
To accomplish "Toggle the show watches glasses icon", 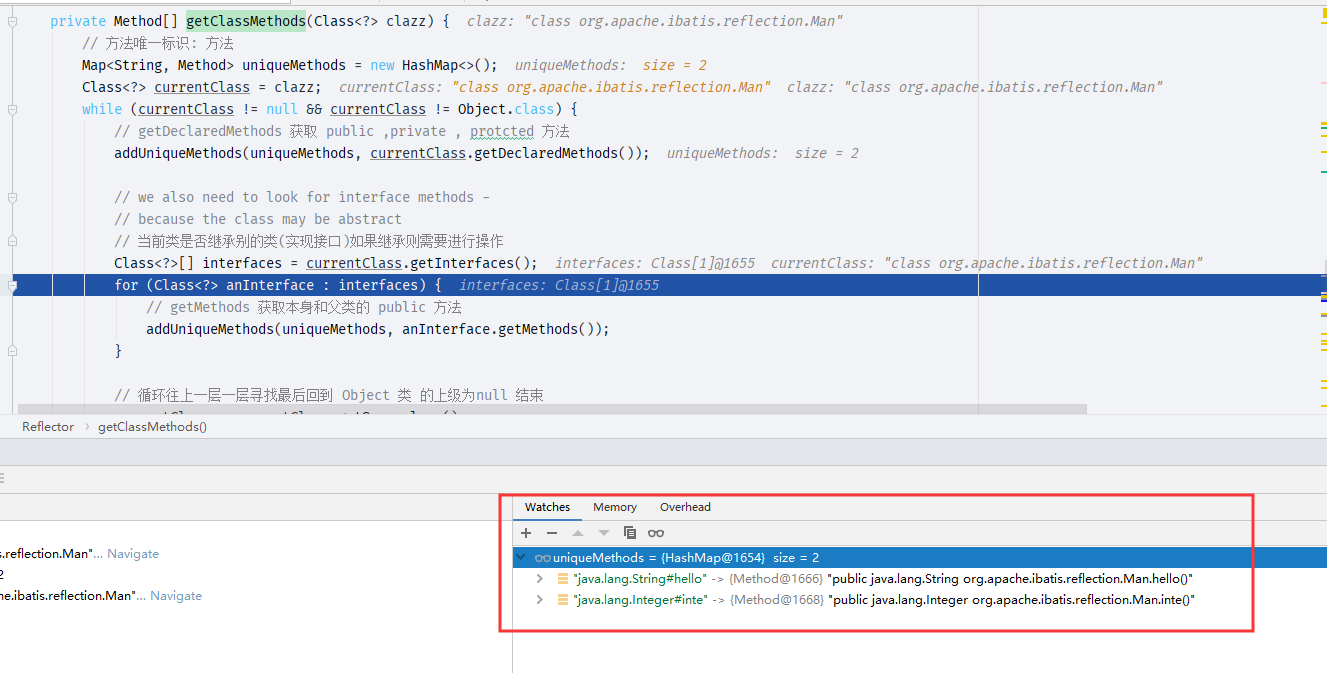I will tap(656, 533).
